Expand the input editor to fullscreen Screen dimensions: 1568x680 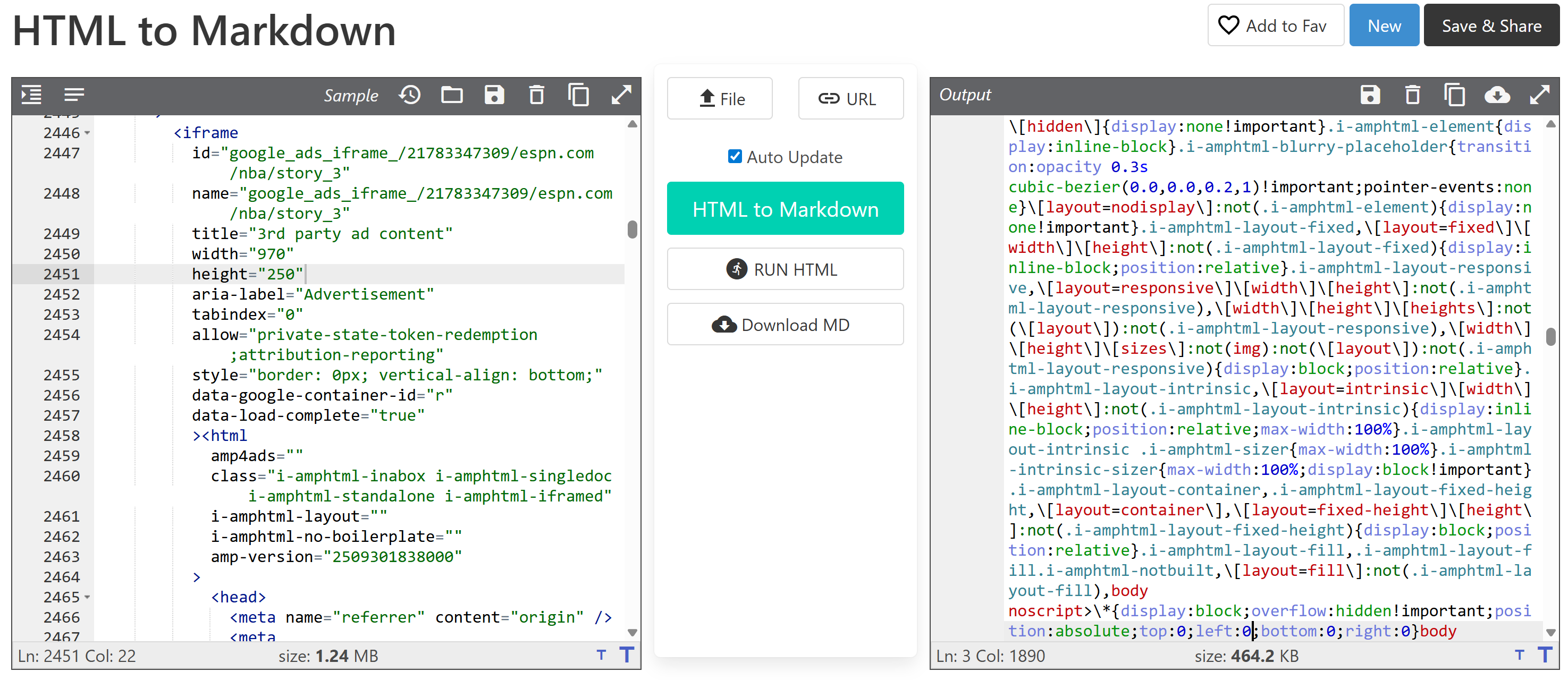pyautogui.click(x=621, y=95)
